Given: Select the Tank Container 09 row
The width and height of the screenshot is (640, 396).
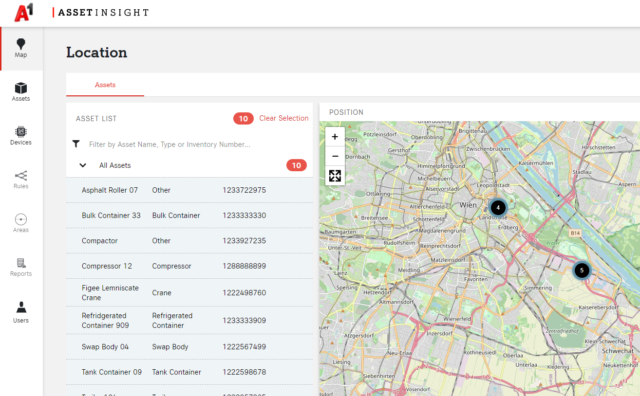Looking at the screenshot, I should pos(189,372).
